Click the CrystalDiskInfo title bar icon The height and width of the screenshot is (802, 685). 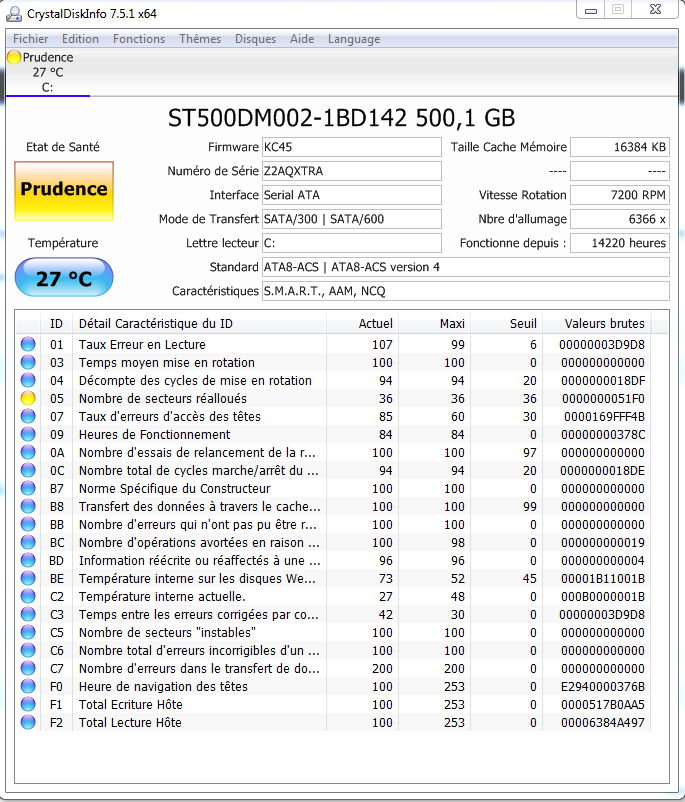(x=14, y=14)
